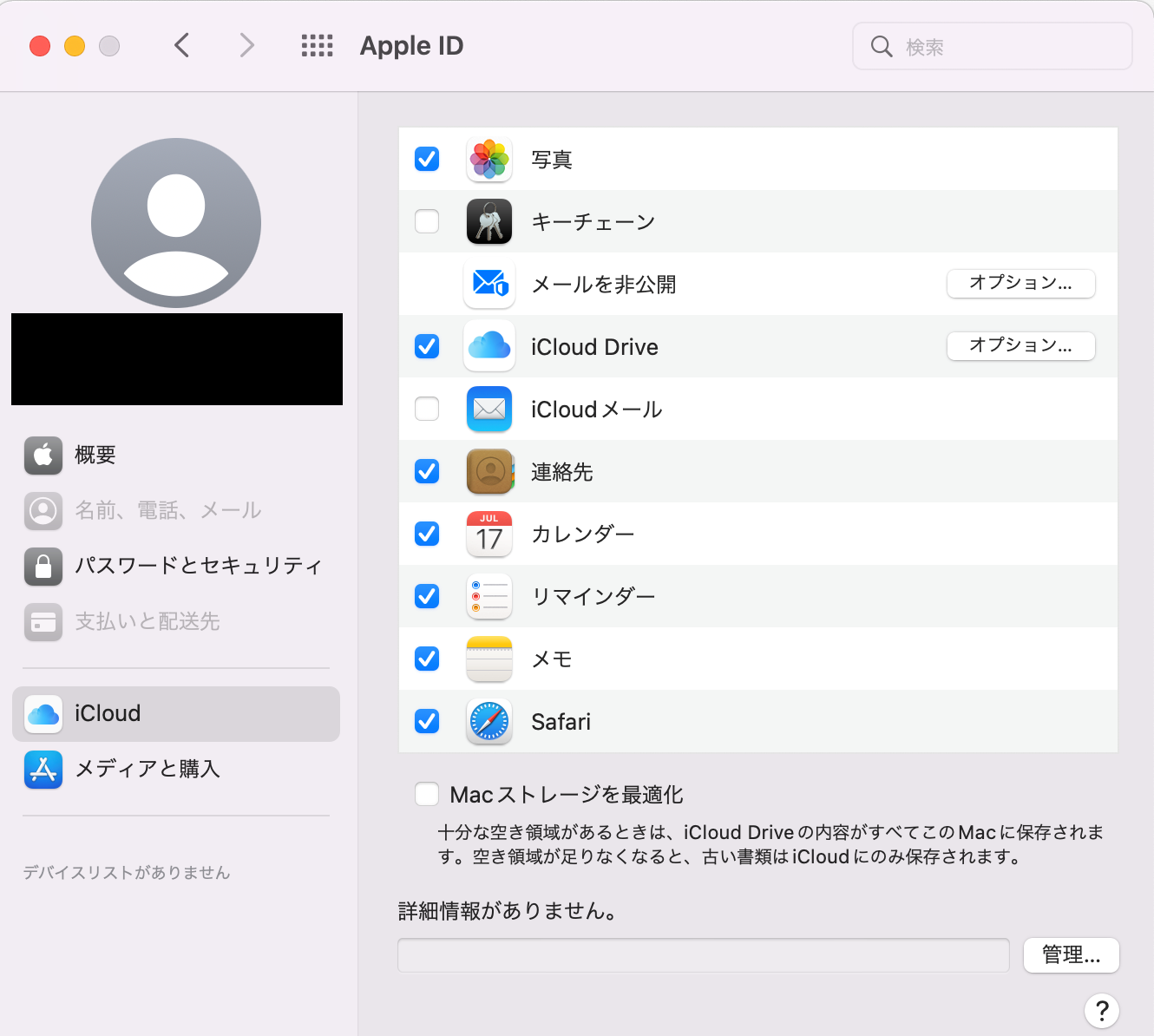Click the profile avatar picture
The height and width of the screenshot is (1036, 1154).
176,223
